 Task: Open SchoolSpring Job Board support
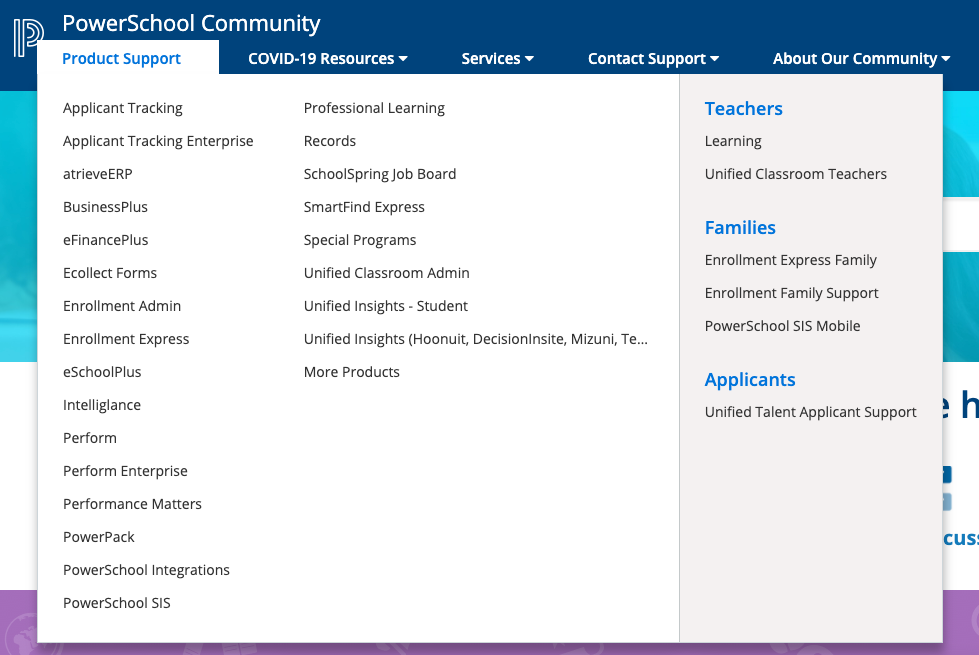point(380,174)
